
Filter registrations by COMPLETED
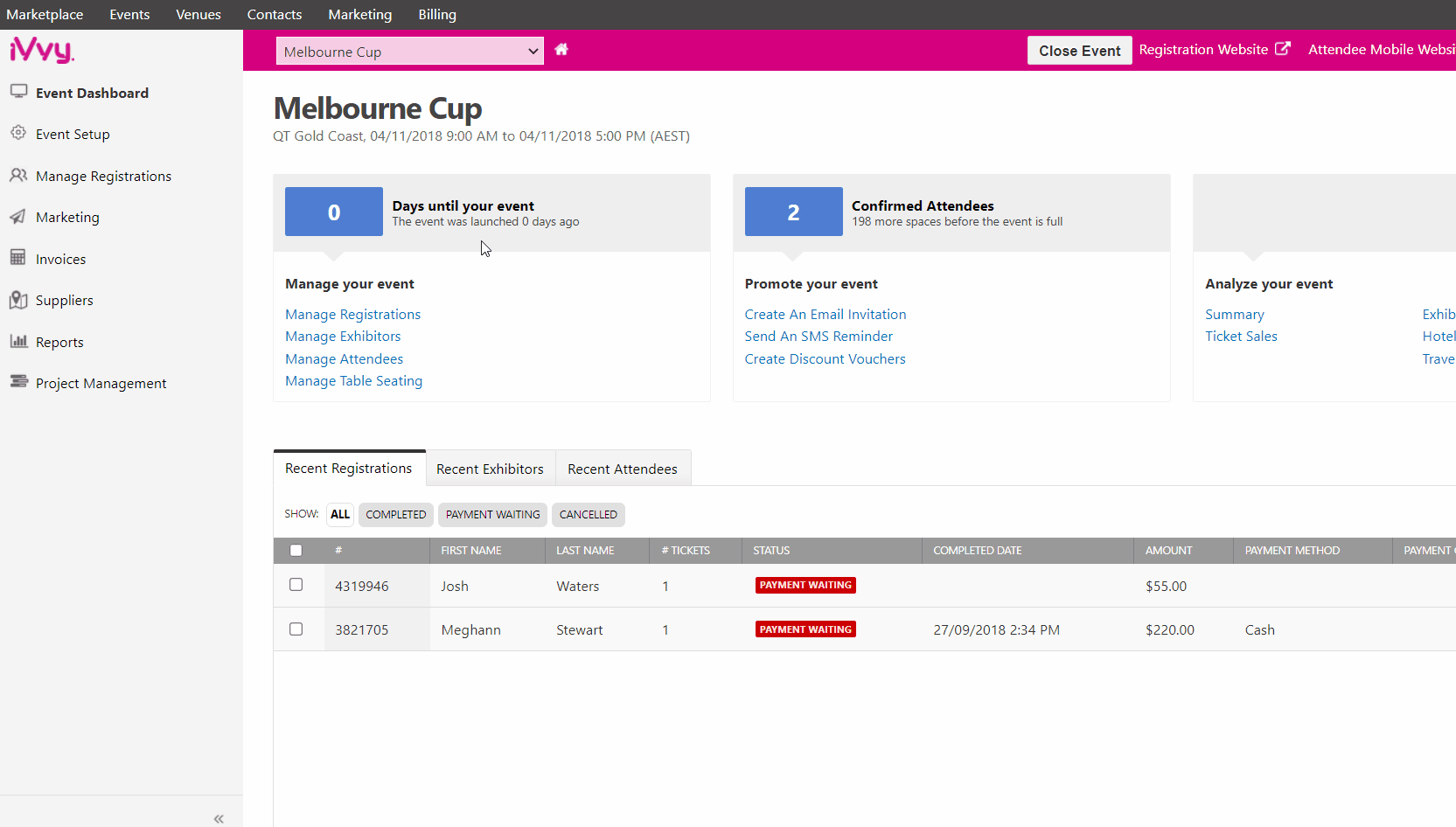coord(396,515)
